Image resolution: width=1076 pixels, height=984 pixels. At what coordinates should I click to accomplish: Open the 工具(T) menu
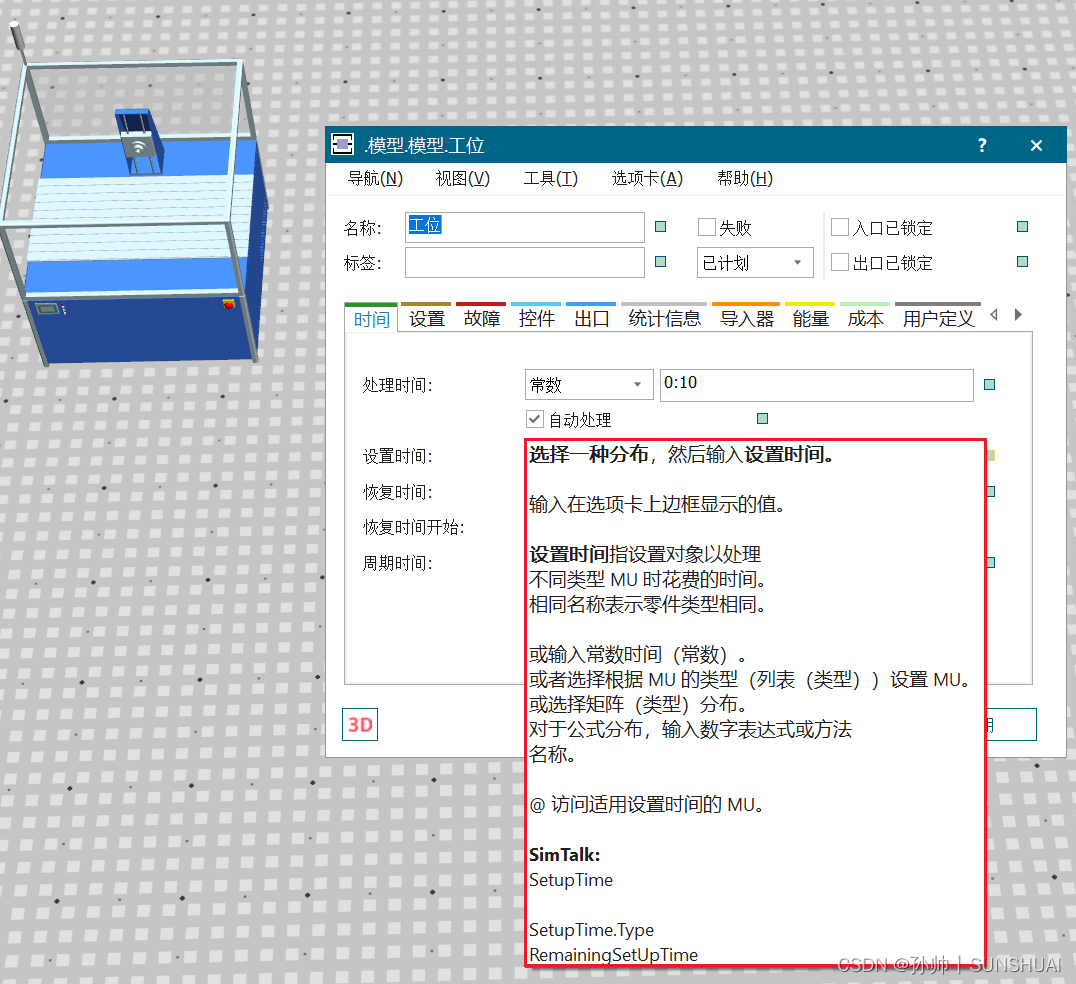point(550,178)
